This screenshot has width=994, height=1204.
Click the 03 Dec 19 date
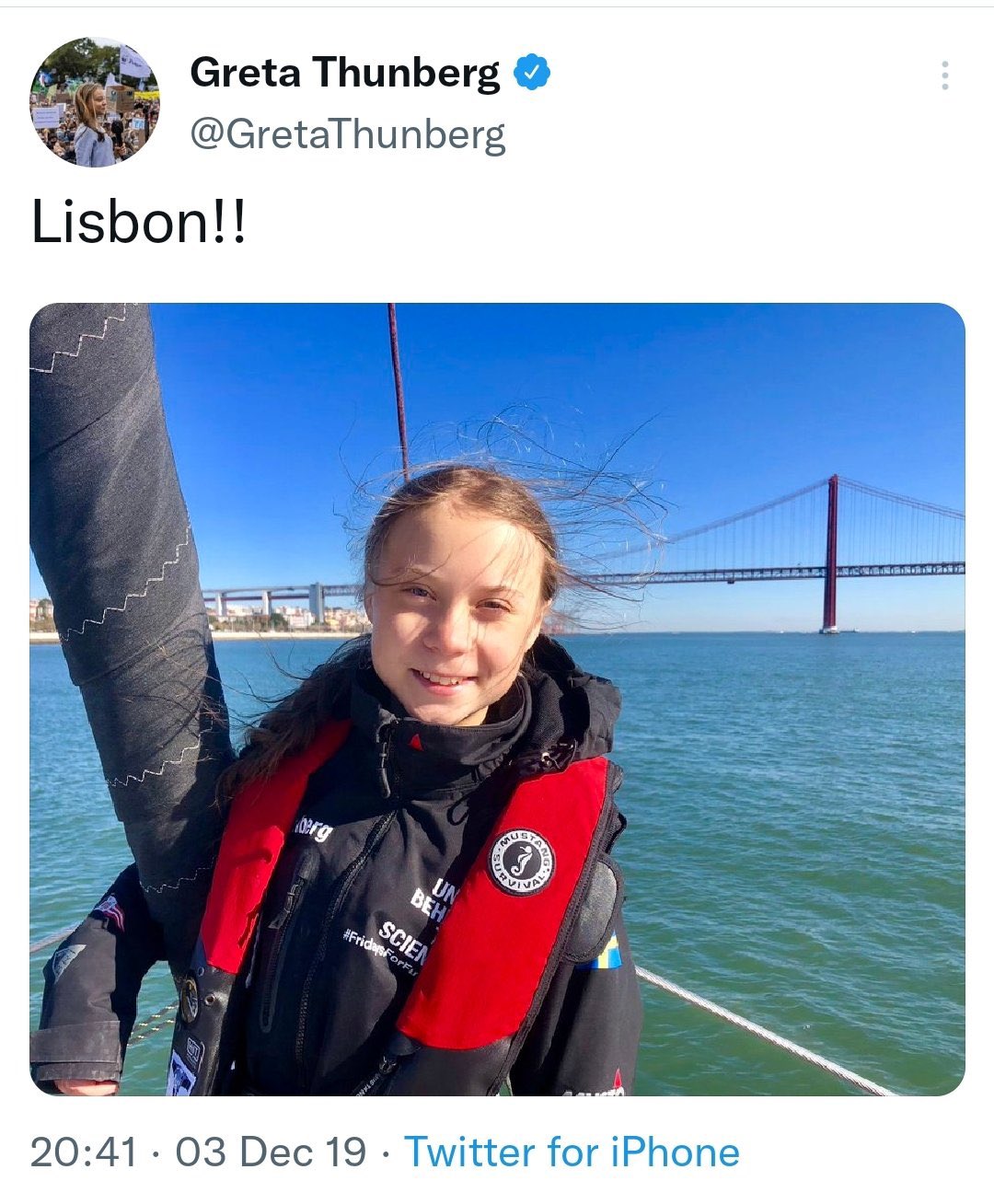271,1152
